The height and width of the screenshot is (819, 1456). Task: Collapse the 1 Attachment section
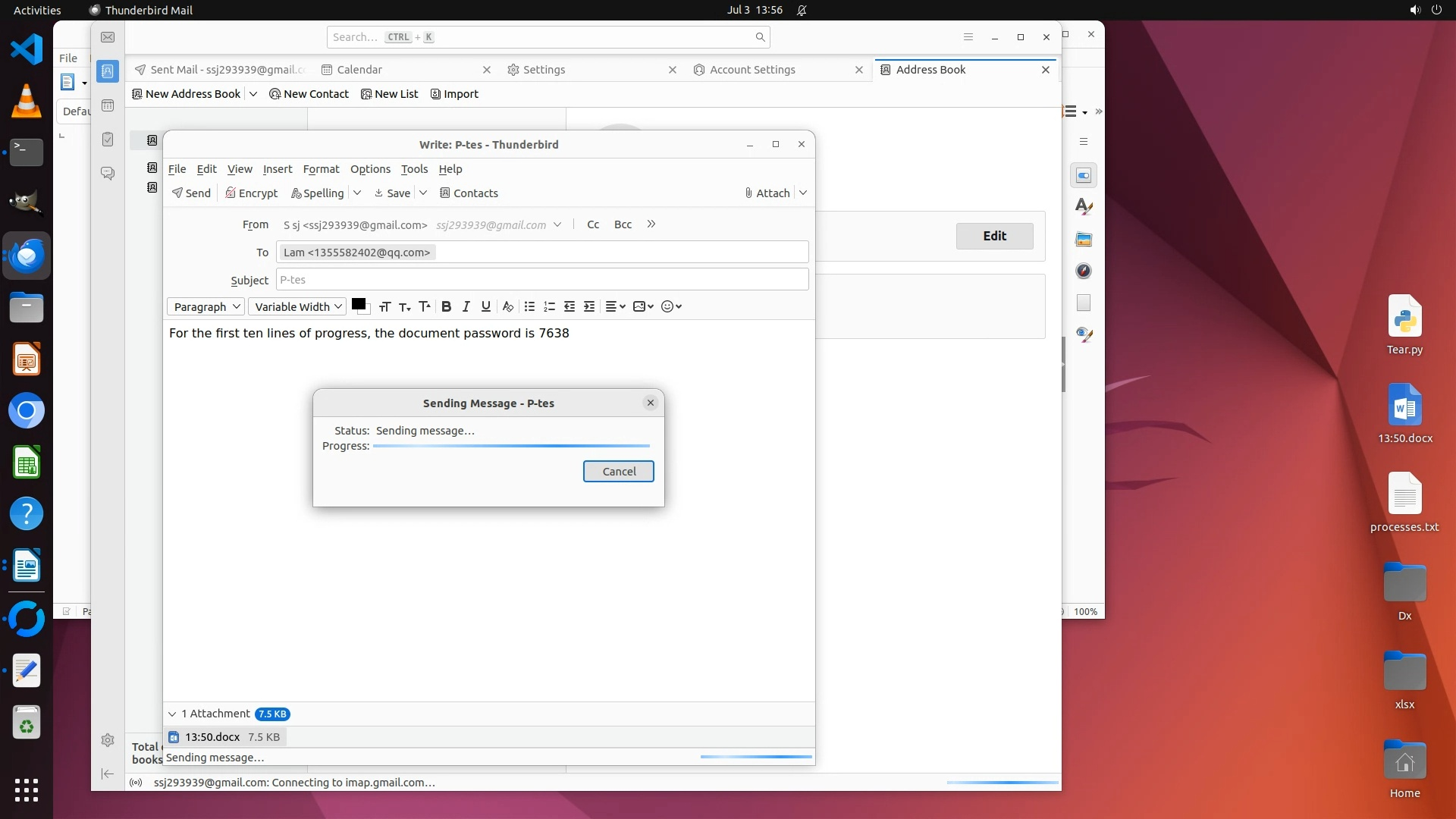172,714
